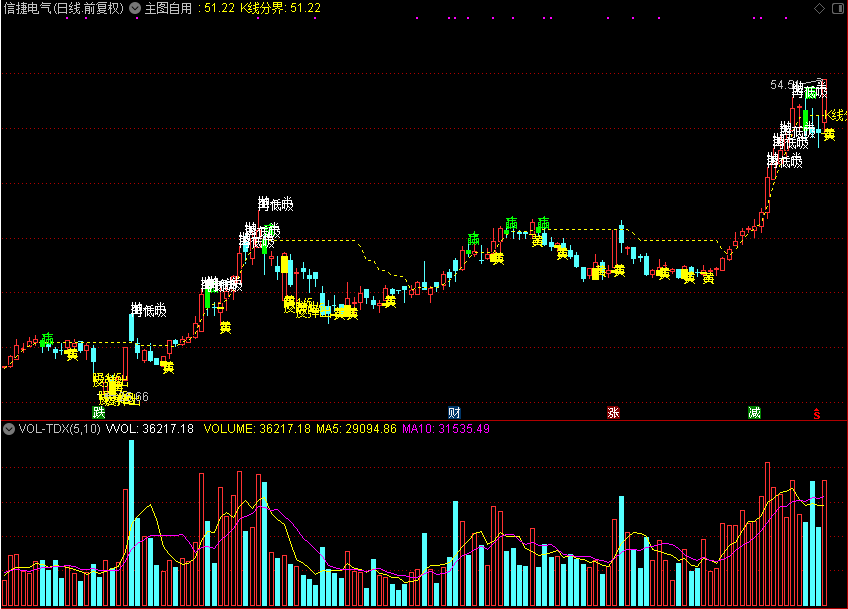848x609 pixels.
Task: Toggle the side panel icon at top right
Action: [838, 8]
